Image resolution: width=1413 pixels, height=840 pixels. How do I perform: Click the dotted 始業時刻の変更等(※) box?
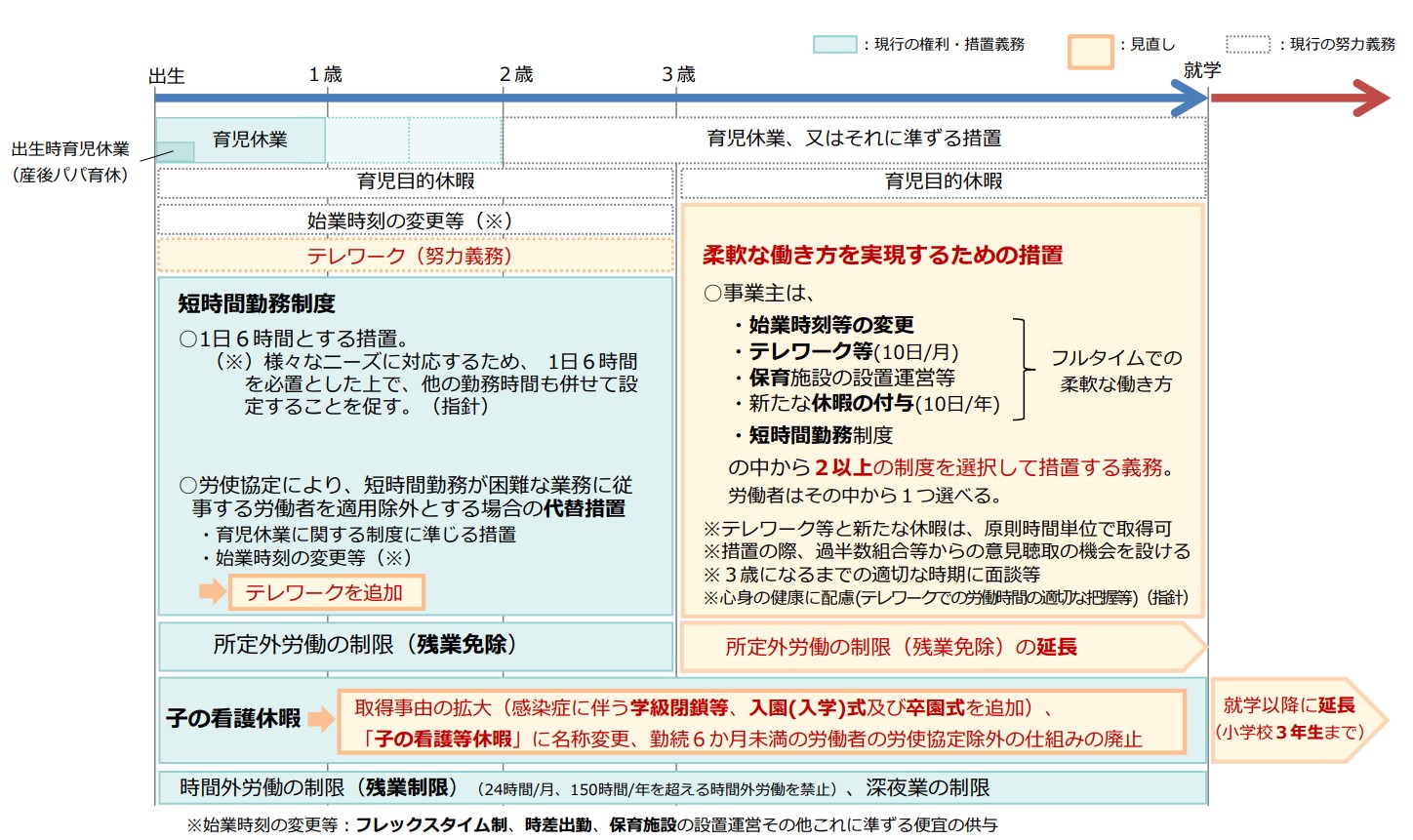click(x=416, y=220)
